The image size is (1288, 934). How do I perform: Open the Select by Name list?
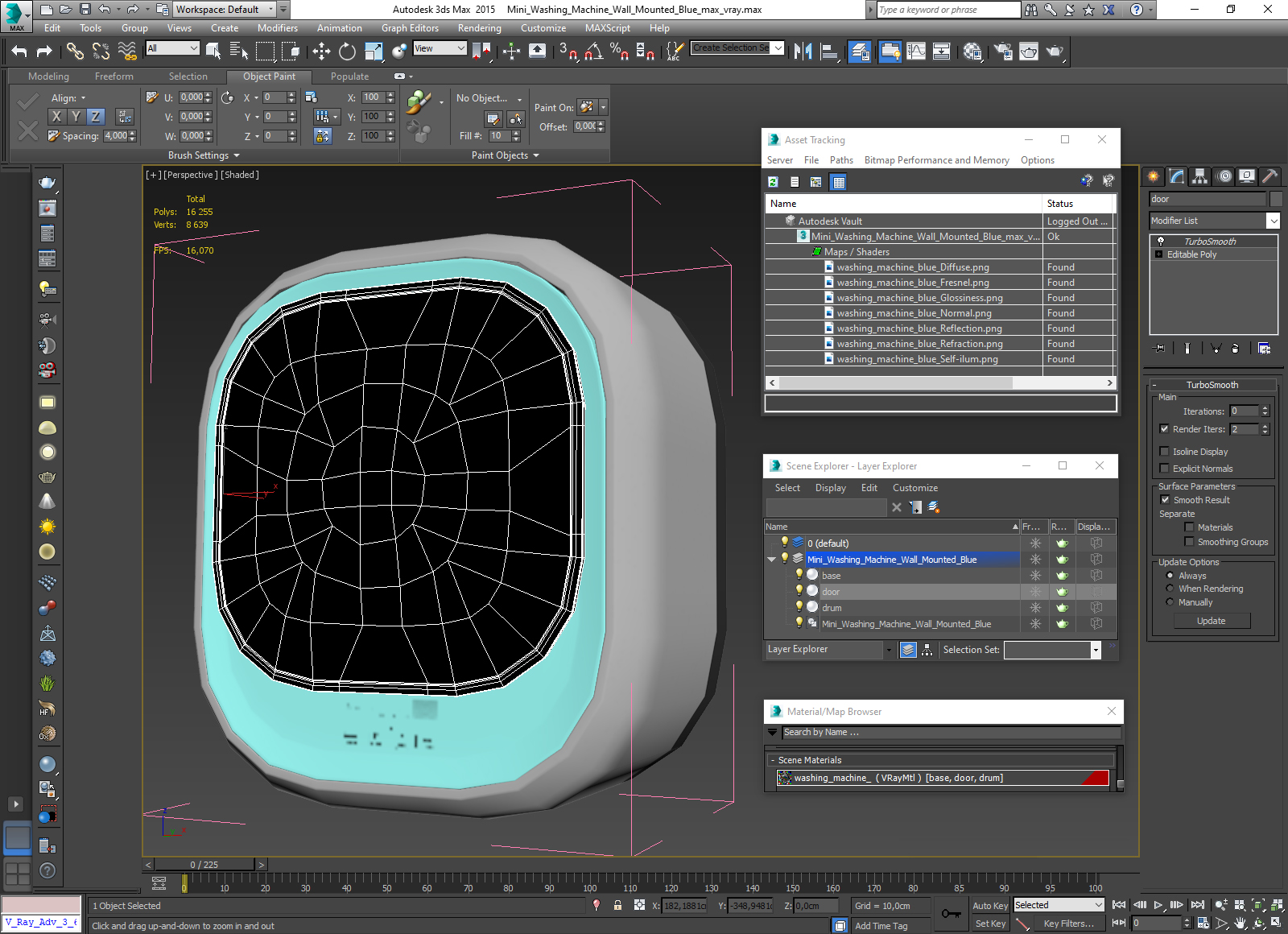(x=239, y=52)
